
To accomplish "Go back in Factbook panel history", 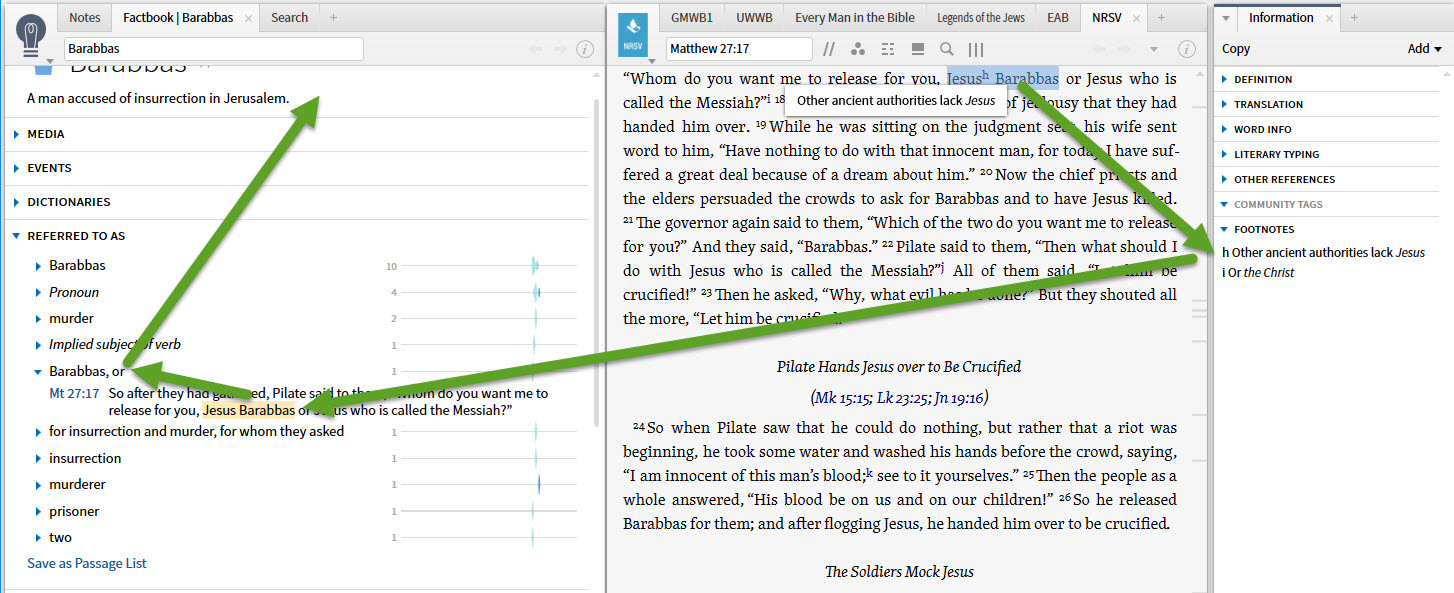I will [x=535, y=49].
